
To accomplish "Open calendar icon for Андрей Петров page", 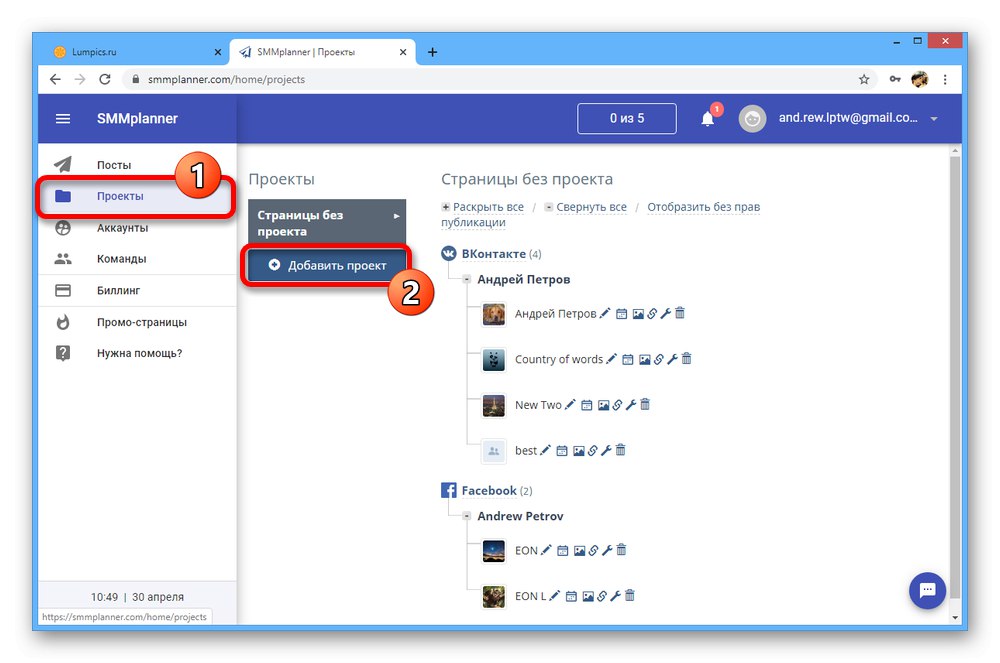I will point(621,314).
